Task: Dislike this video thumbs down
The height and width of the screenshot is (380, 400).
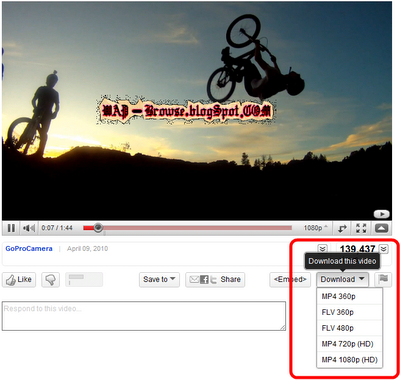Action: tap(50, 280)
